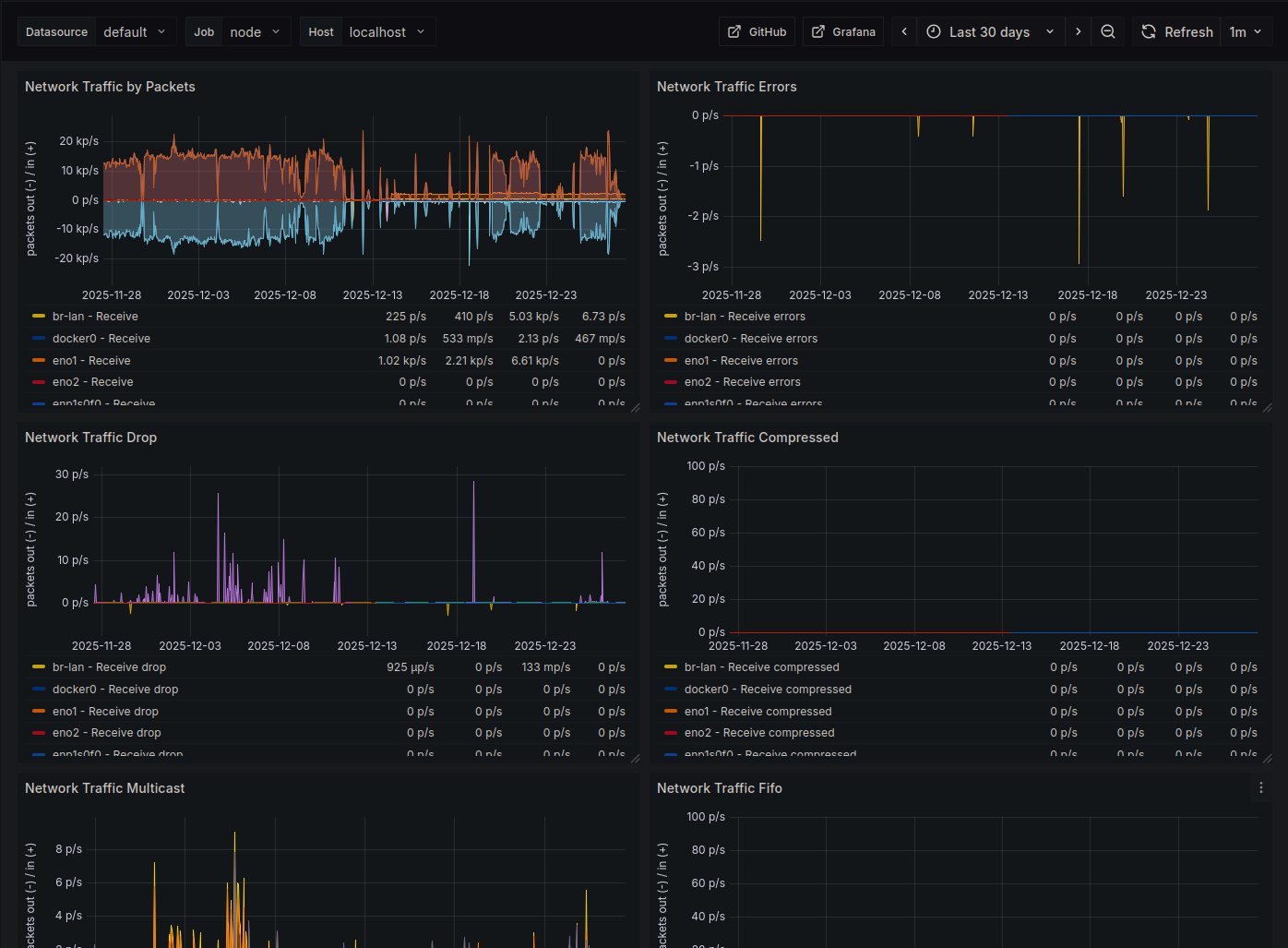The width and height of the screenshot is (1288, 948).
Task: Toggle docker0 - Receive drop series visibility
Action: click(x=114, y=690)
